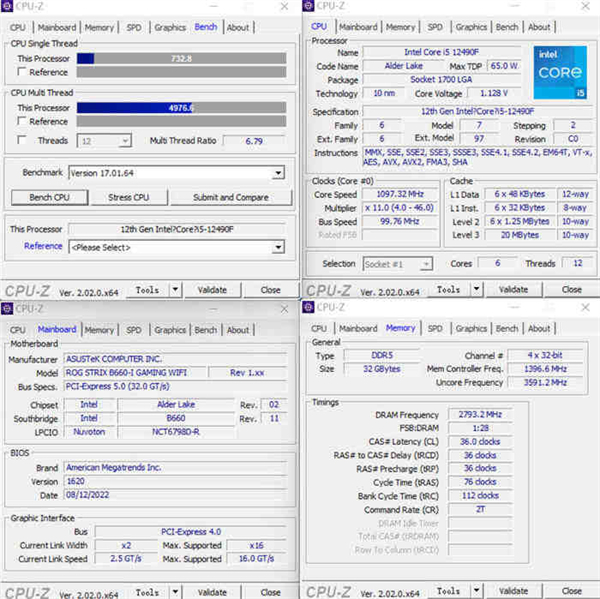Click Tools button in Mainboard window
Image resolution: width=600 pixels, height=599 pixels.
point(147,592)
